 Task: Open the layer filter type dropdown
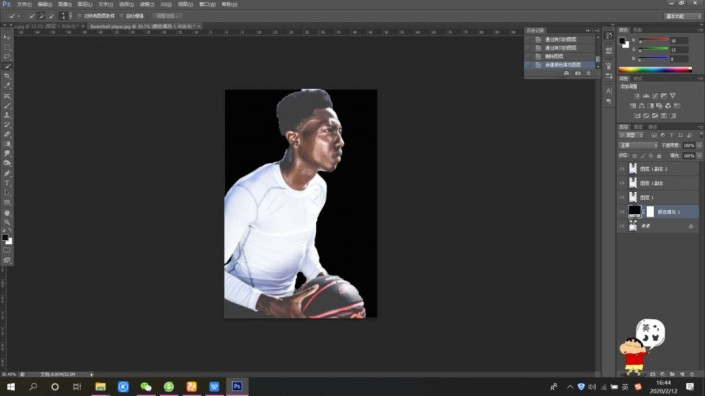click(631, 135)
